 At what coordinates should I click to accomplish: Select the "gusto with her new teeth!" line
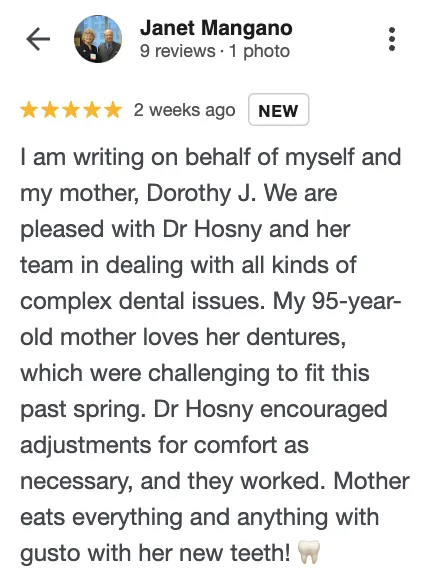(155, 553)
